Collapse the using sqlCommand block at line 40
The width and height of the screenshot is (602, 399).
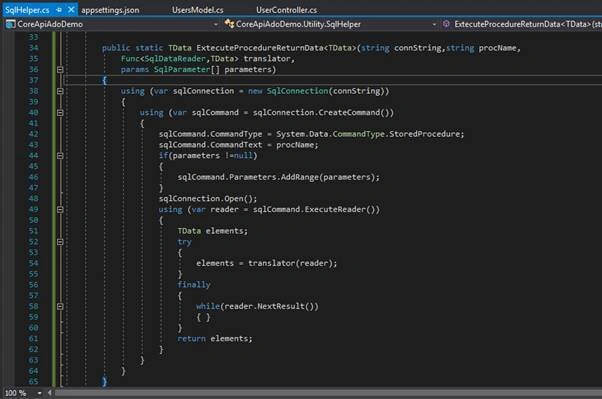pyautogui.click(x=60, y=113)
